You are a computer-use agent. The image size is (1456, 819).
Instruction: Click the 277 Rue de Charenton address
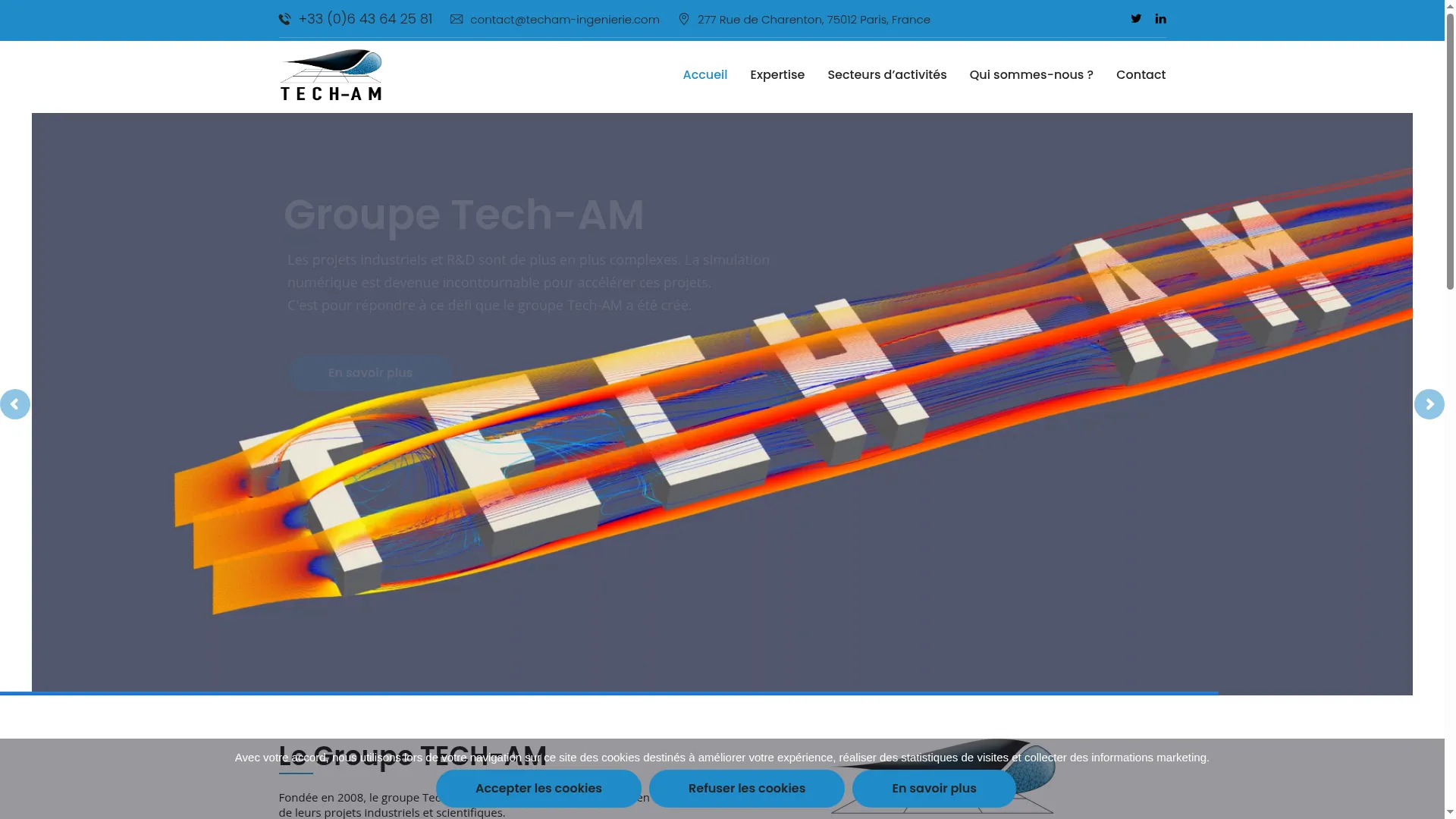(x=814, y=20)
